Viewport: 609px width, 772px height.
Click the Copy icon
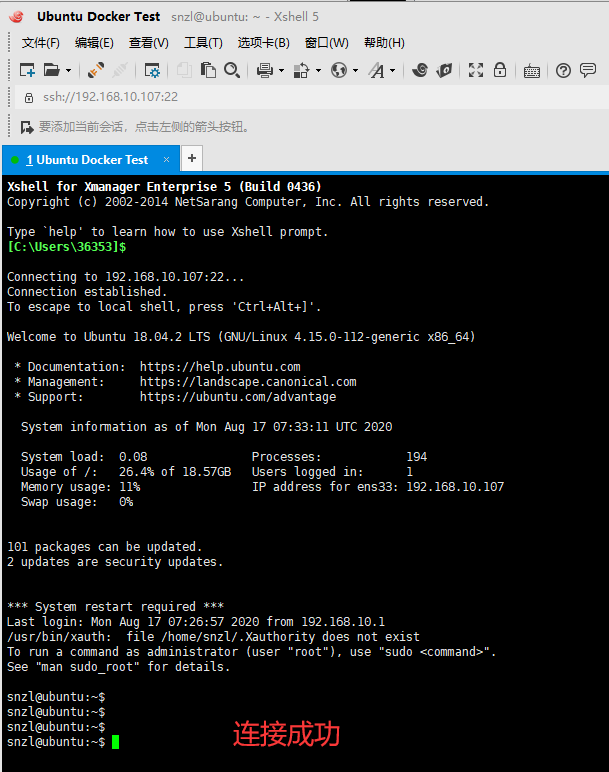click(184, 70)
